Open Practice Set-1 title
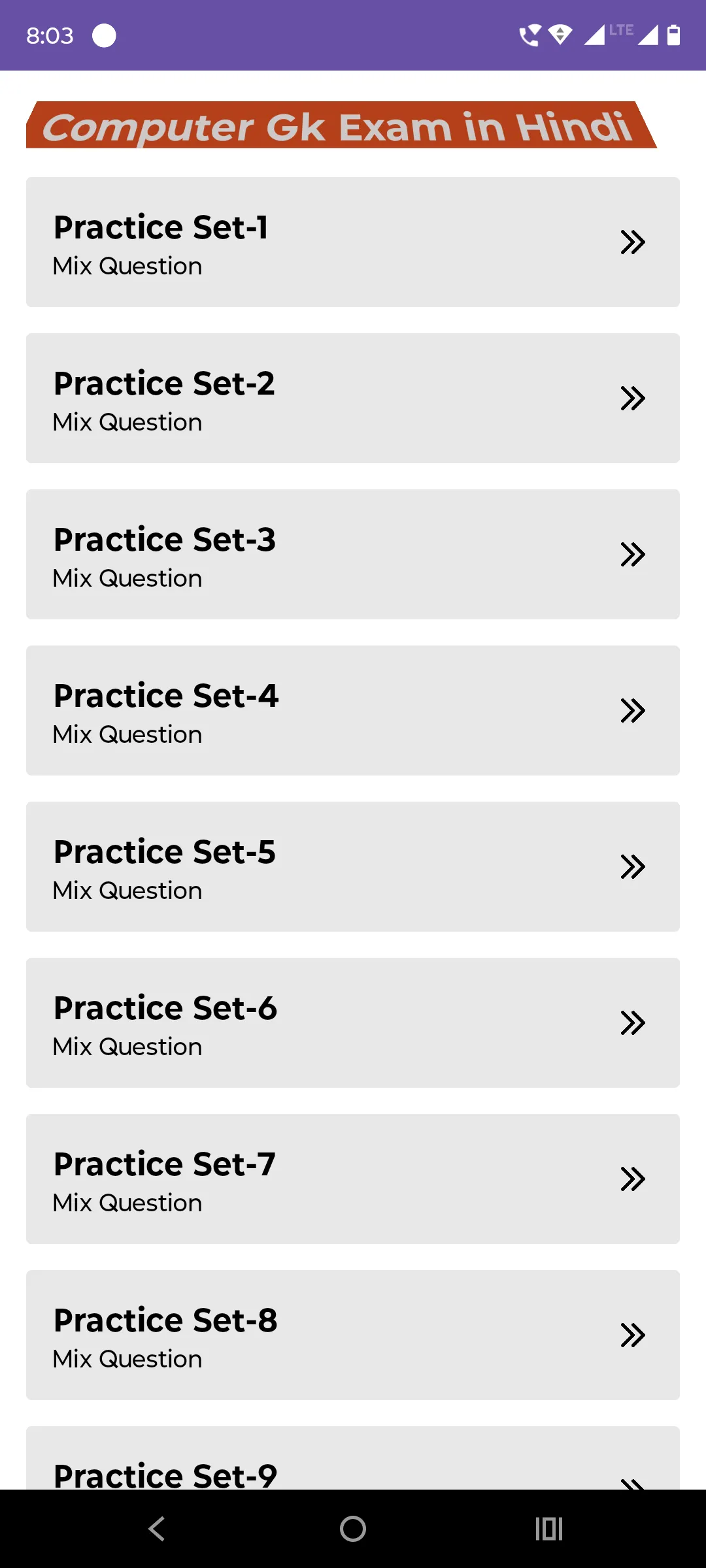 point(161,227)
